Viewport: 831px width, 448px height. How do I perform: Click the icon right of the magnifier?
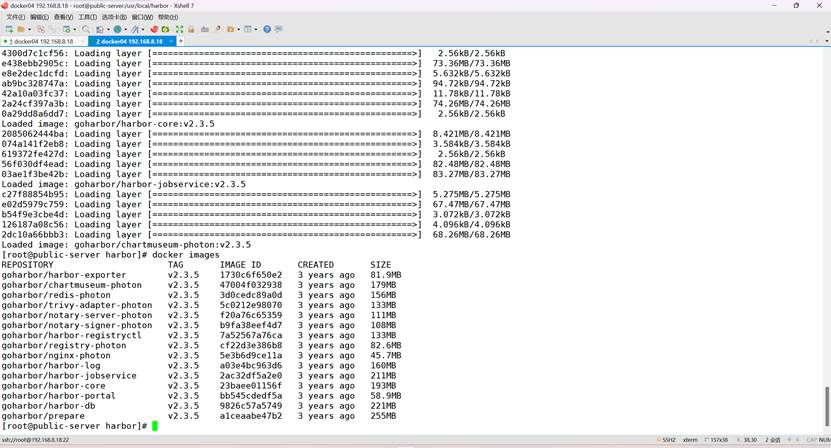(100, 29)
